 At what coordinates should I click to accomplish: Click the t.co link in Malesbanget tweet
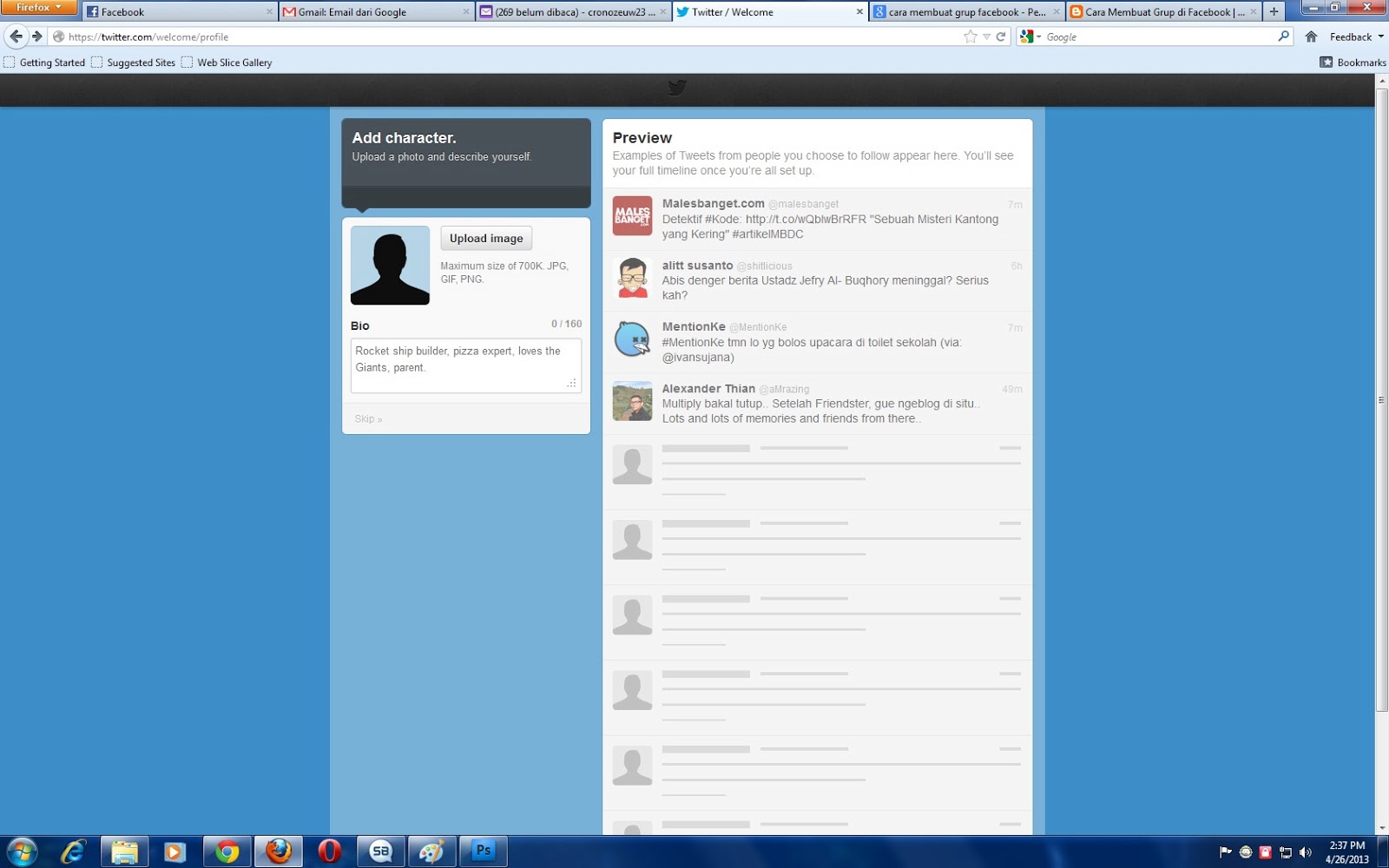[806, 220]
